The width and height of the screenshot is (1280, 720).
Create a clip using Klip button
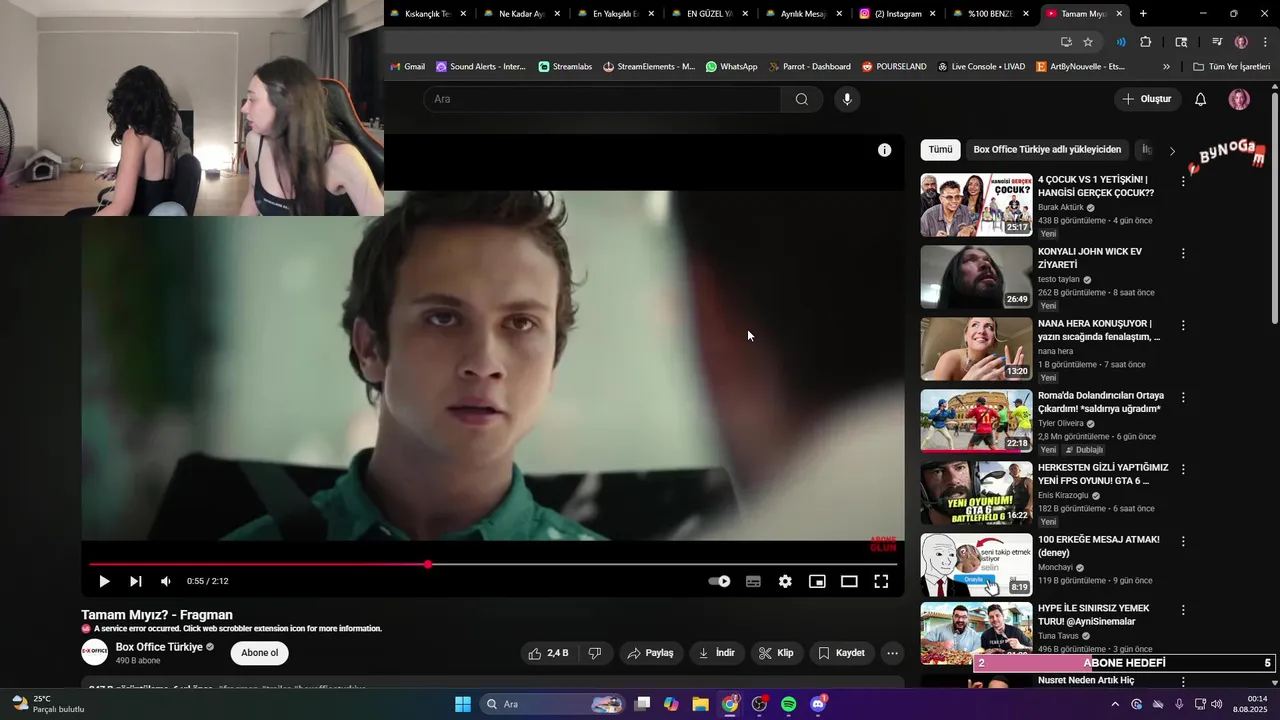coord(776,653)
